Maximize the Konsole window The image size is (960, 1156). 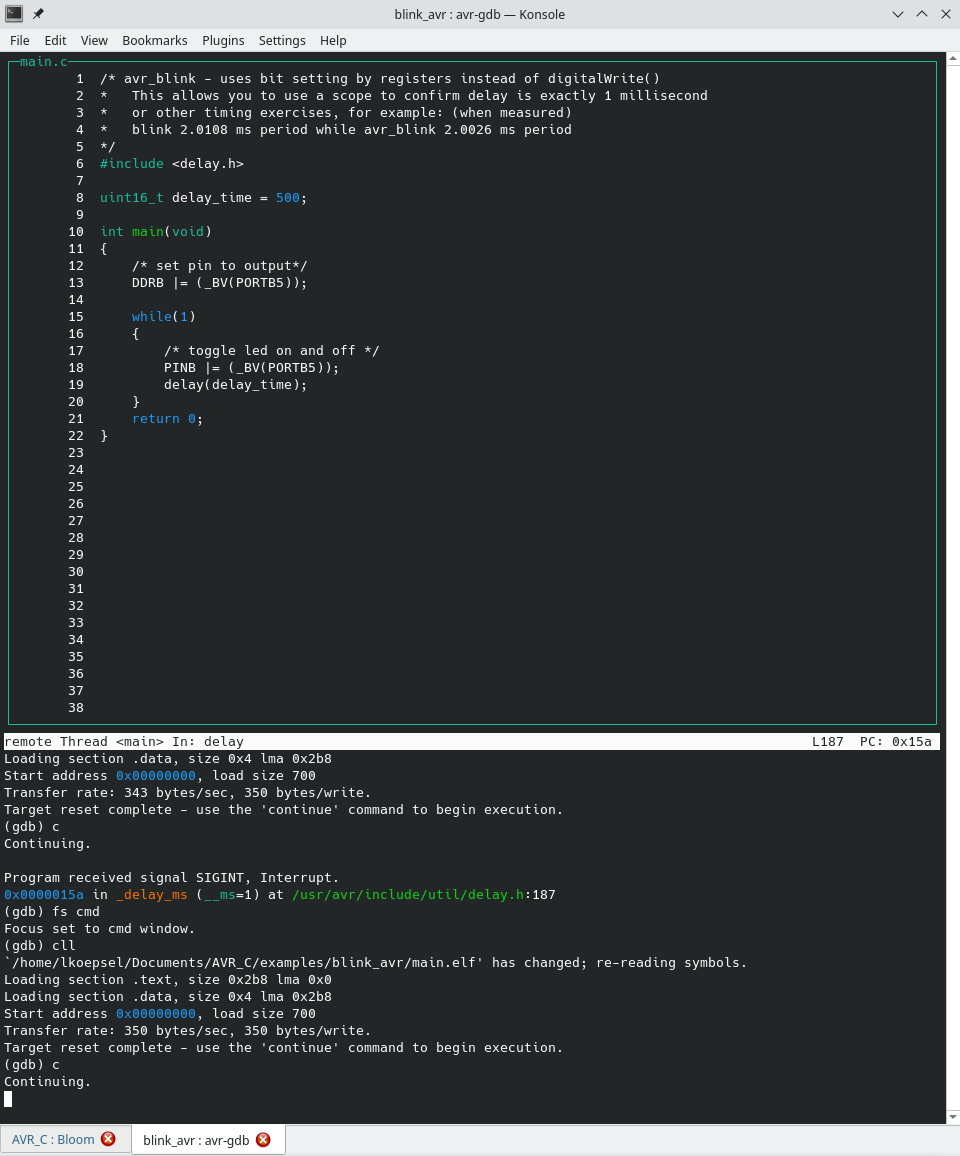[x=922, y=14]
